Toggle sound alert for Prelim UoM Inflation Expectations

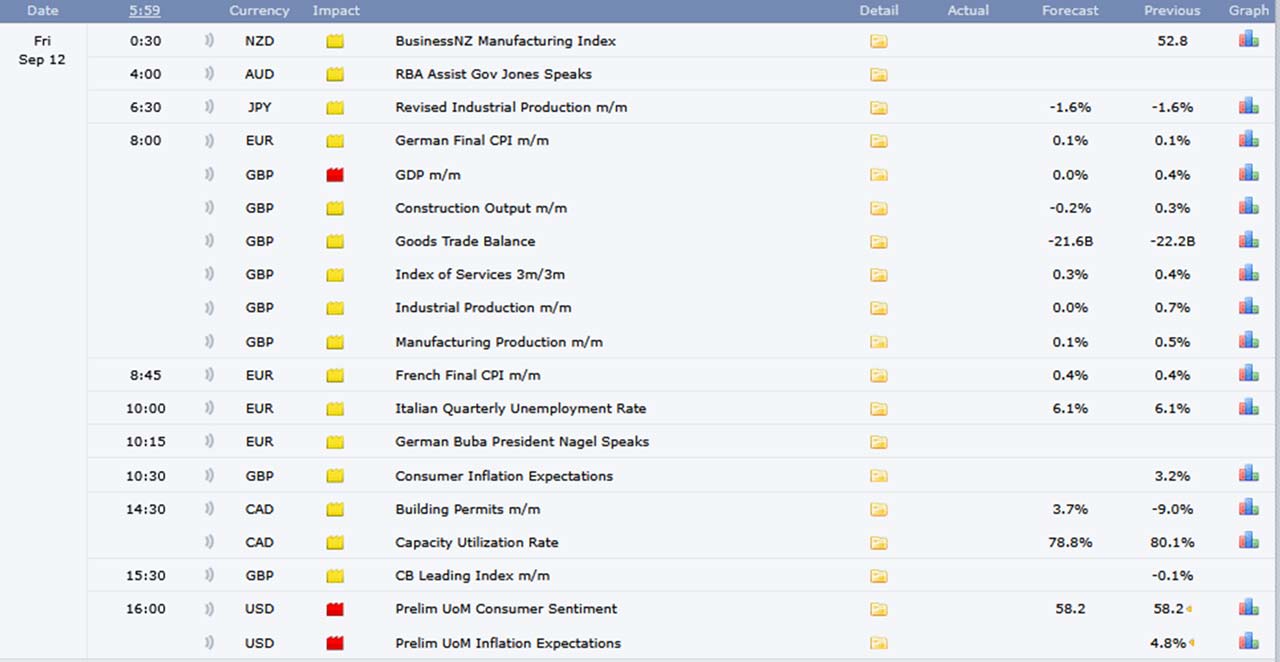tap(209, 643)
